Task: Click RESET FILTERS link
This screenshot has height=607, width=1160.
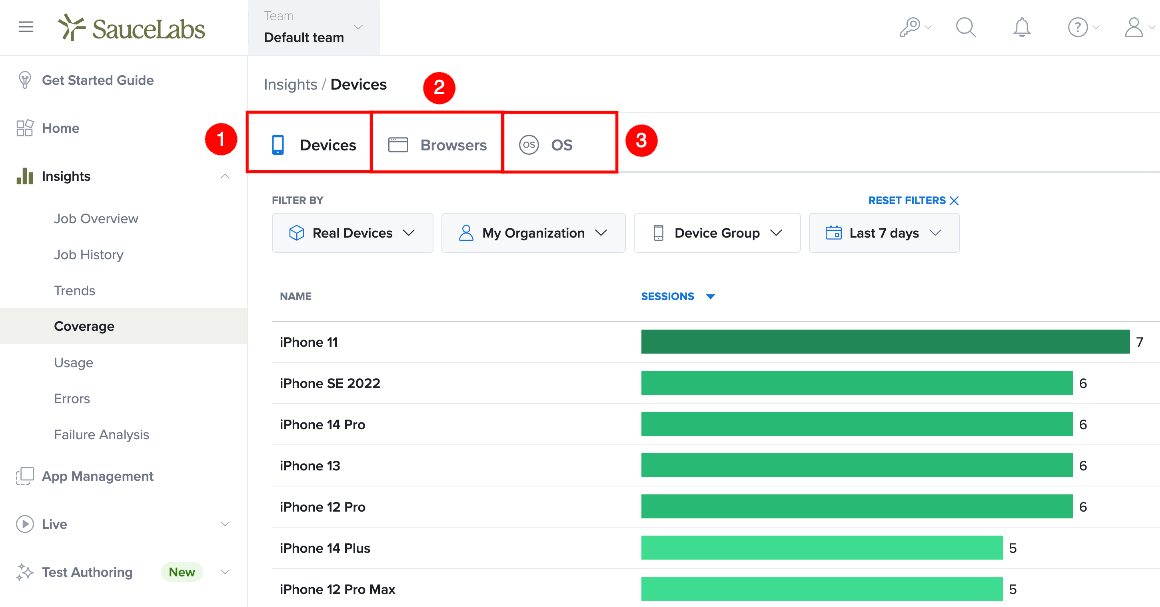Action: (x=914, y=201)
